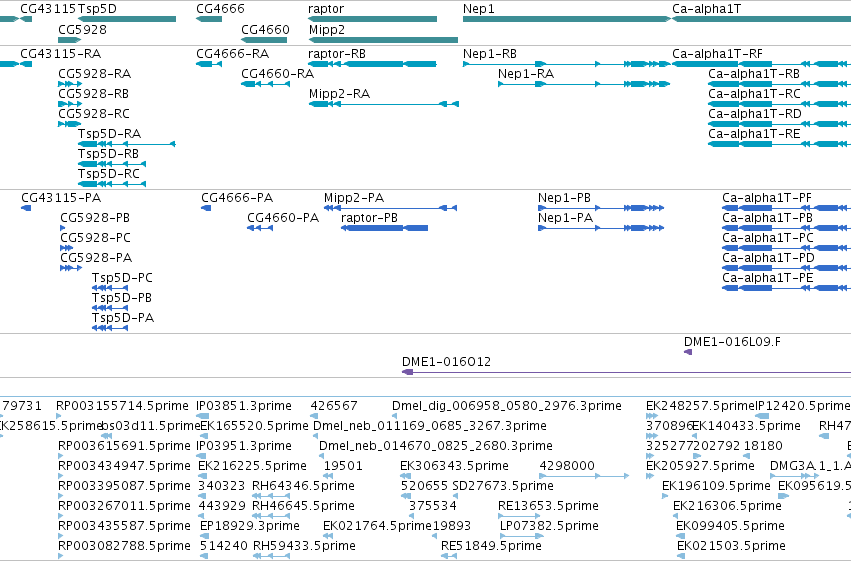The height and width of the screenshot is (561, 851).
Task: Open protein Nep1-PB
Action: 564,198
